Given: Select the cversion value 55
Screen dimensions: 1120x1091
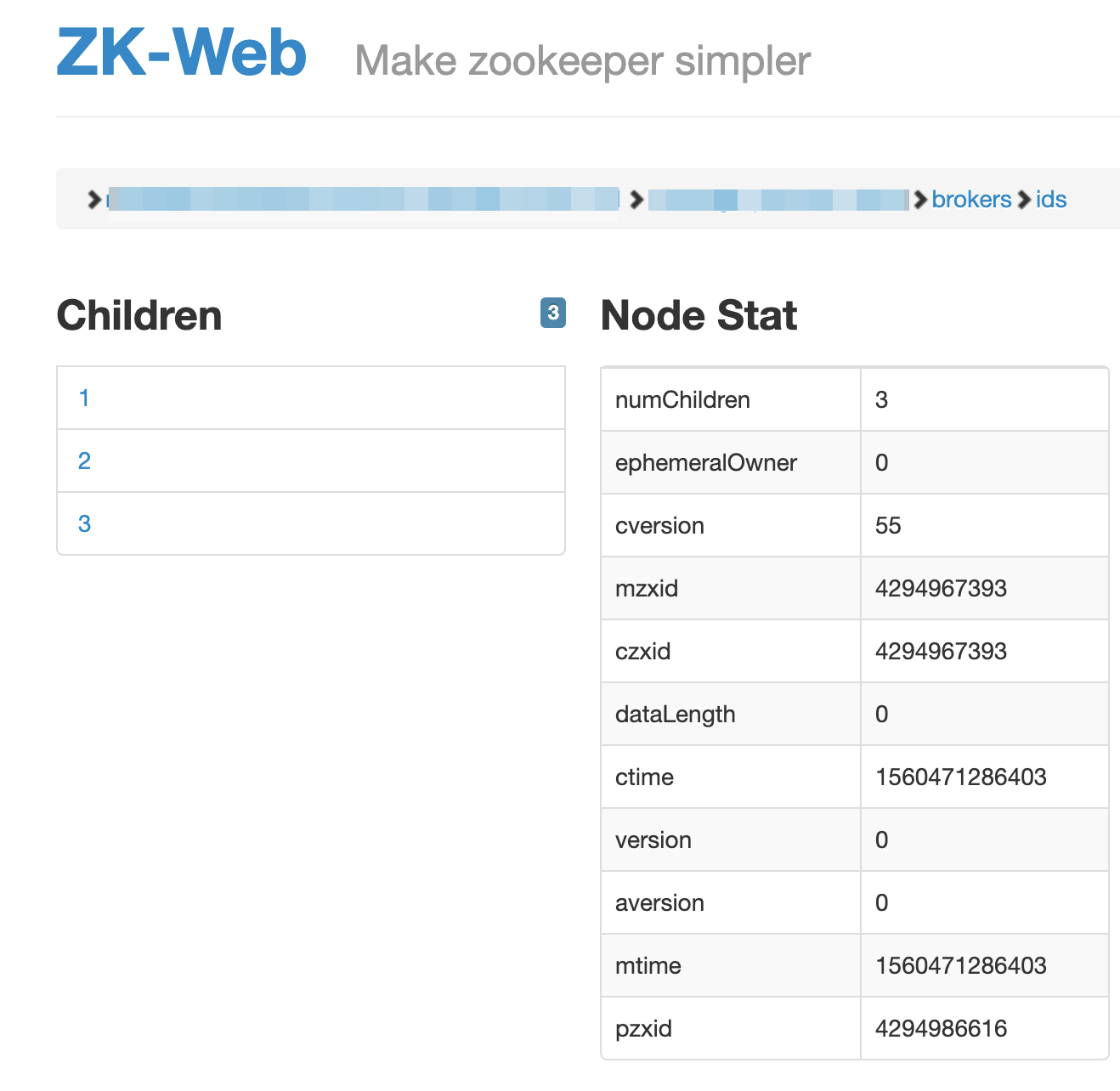Looking at the screenshot, I should tap(889, 525).
